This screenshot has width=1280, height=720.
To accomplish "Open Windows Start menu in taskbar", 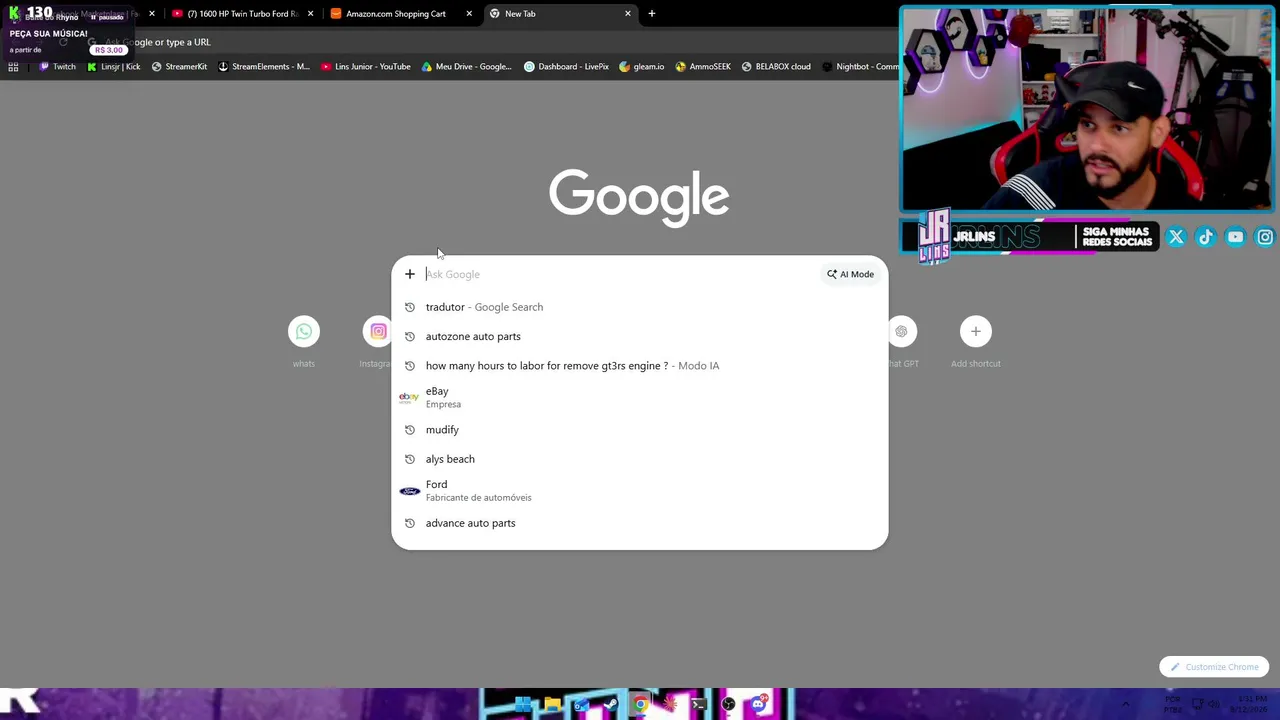I will (523, 705).
